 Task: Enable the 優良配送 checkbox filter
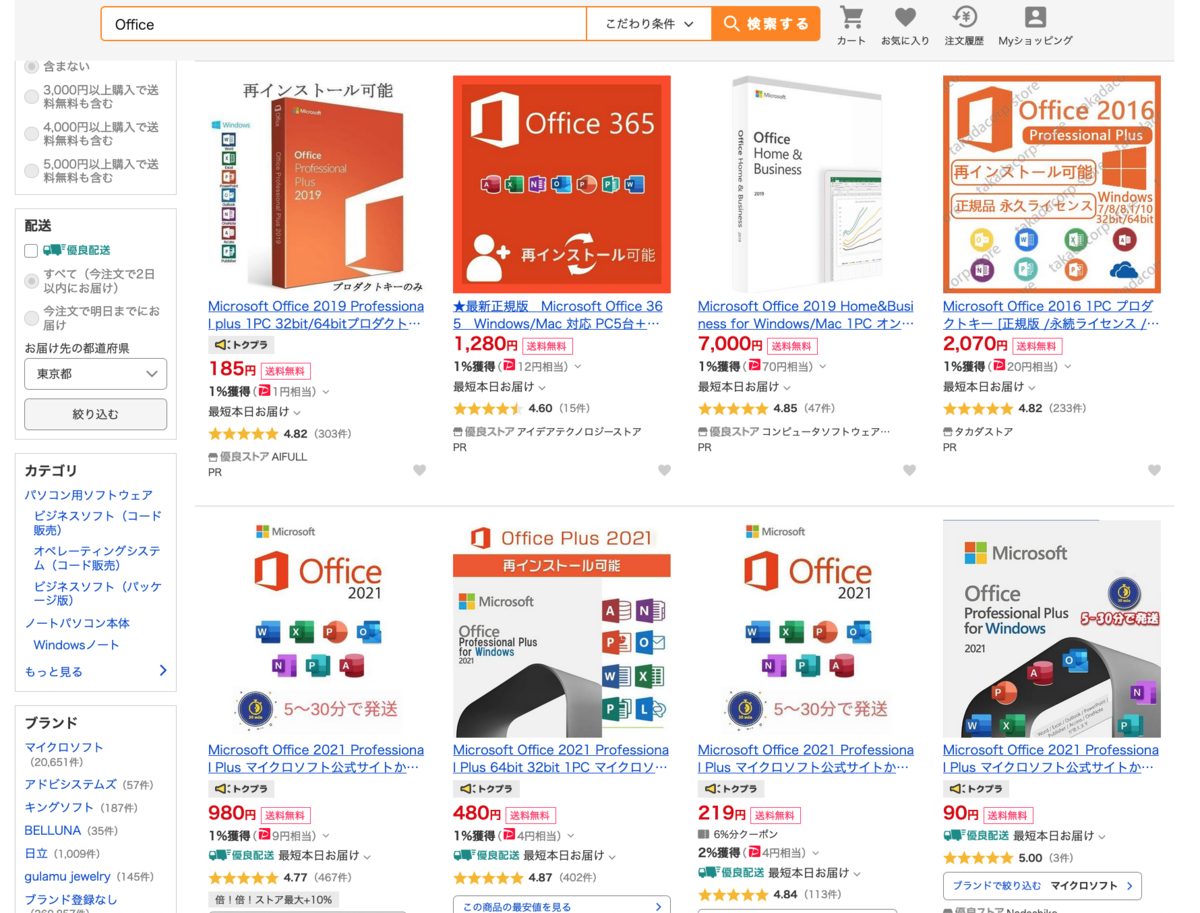31,251
